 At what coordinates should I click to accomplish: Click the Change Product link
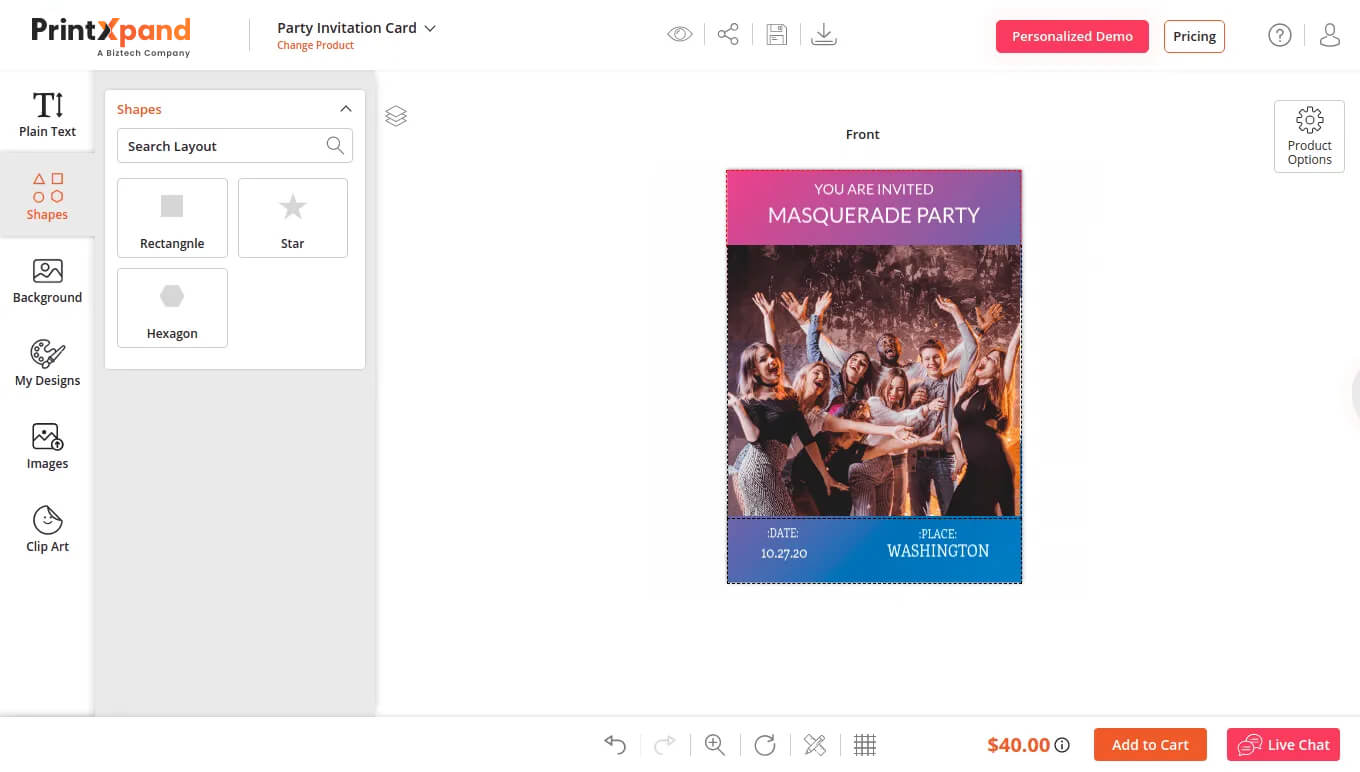point(315,46)
